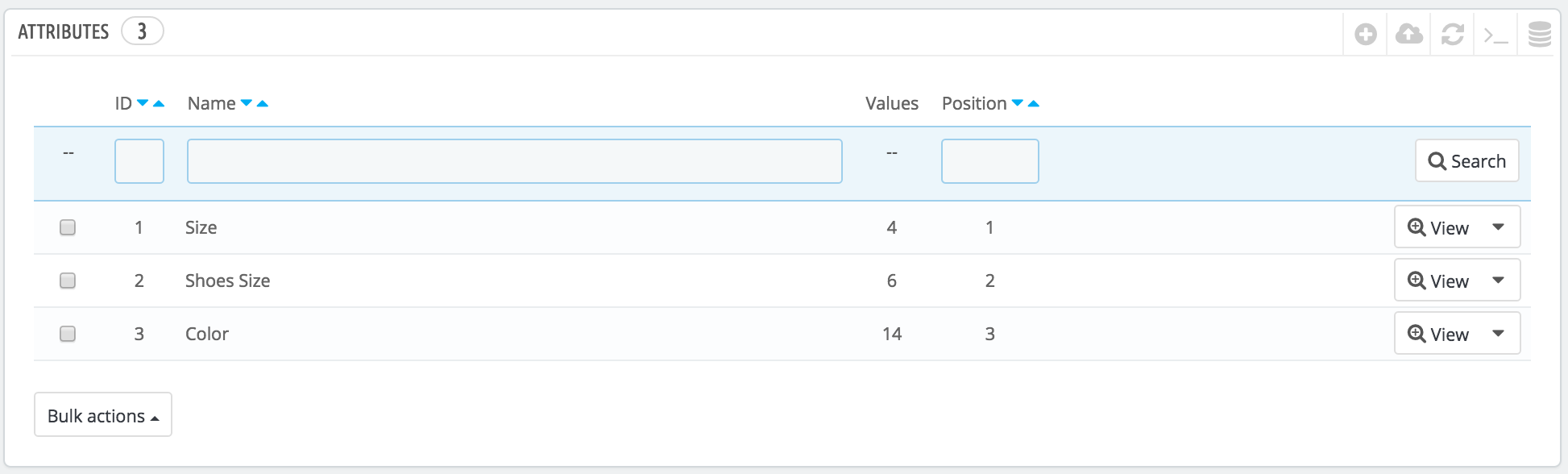Tick the Shoes Size row checkbox

click(x=68, y=281)
